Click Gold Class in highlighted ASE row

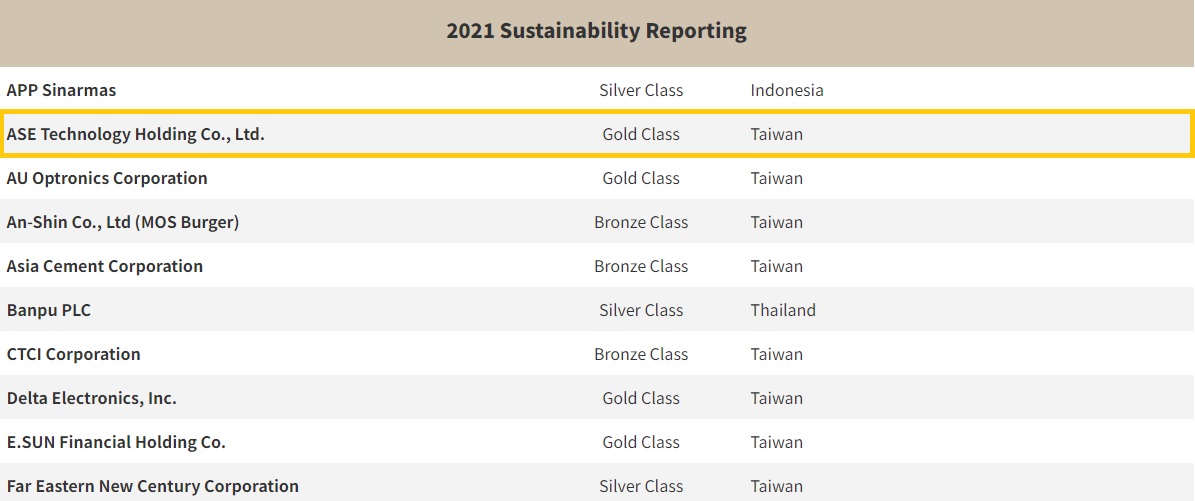[x=641, y=134]
